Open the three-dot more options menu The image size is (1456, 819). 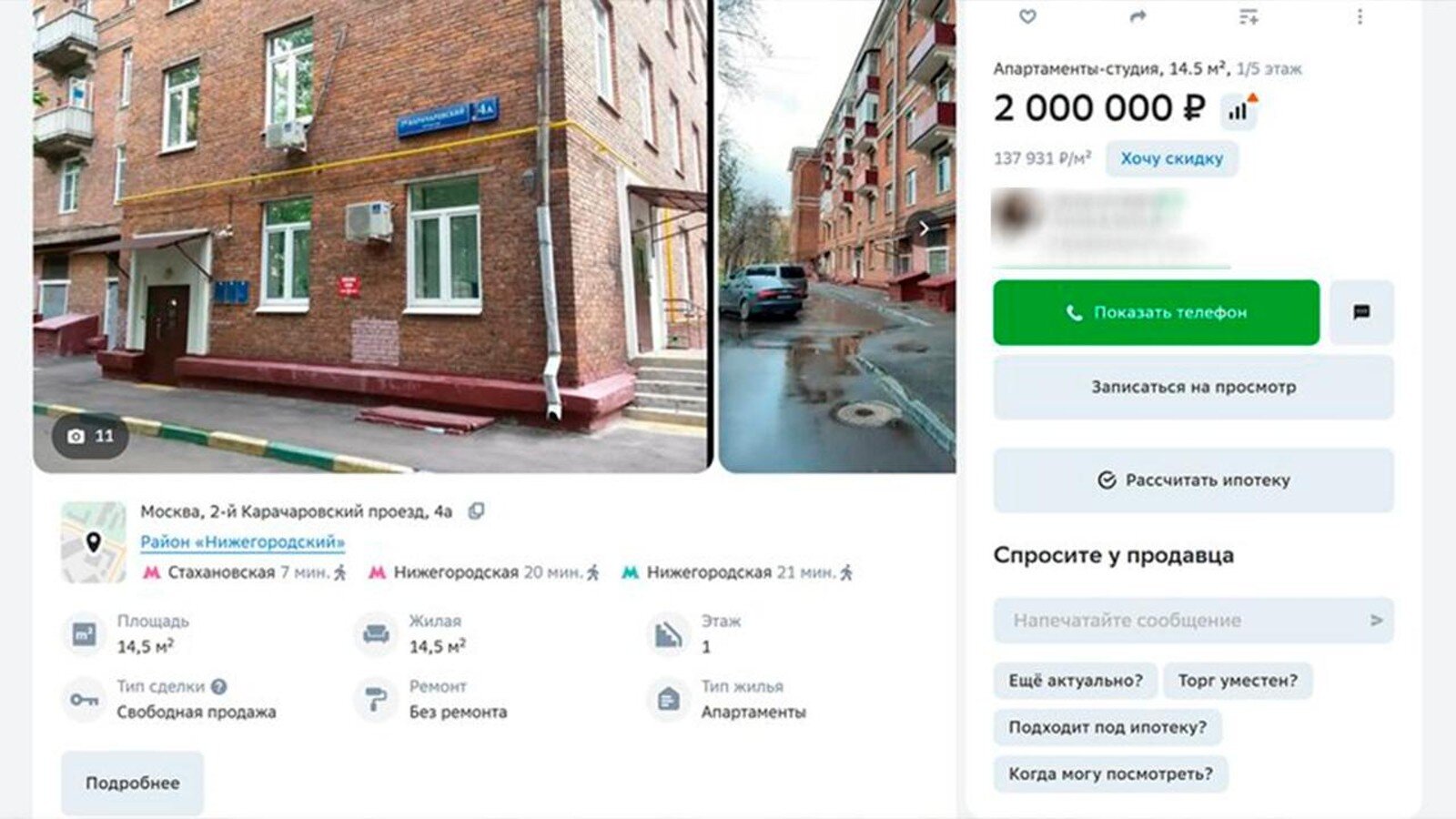pos(1360,16)
